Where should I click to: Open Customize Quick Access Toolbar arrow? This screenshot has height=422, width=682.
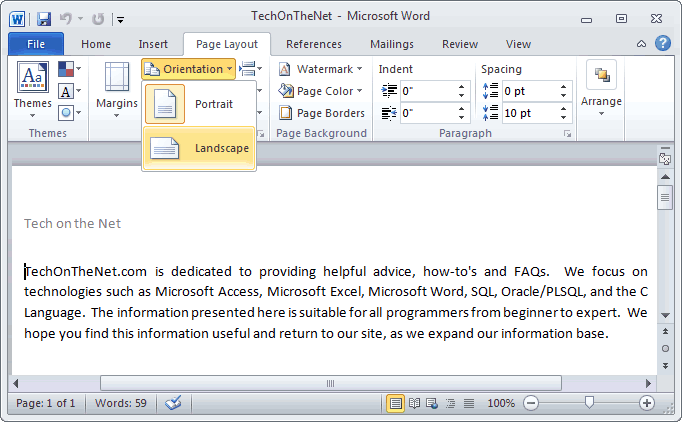(x=120, y=19)
